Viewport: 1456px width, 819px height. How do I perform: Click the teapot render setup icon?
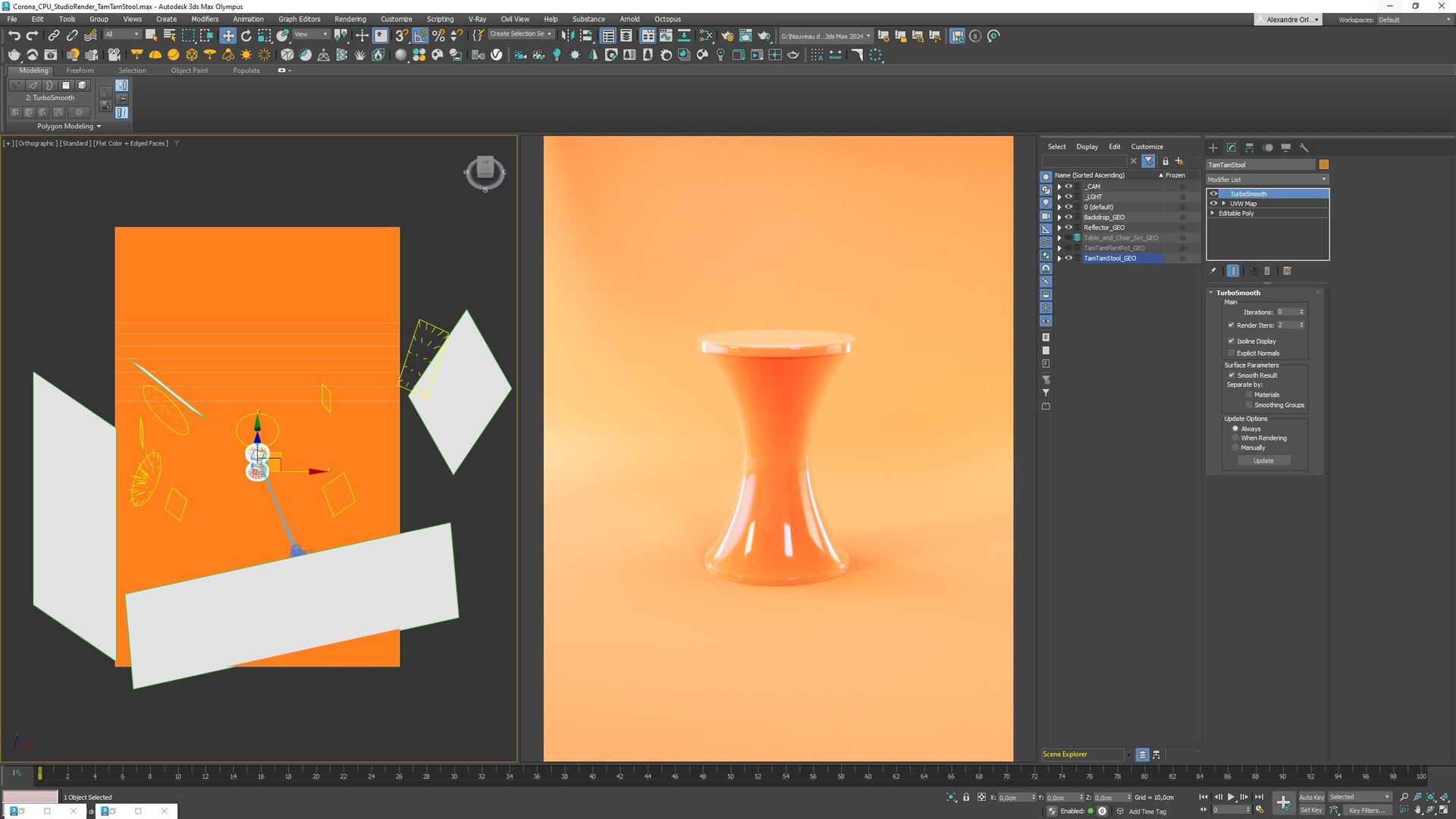click(727, 36)
